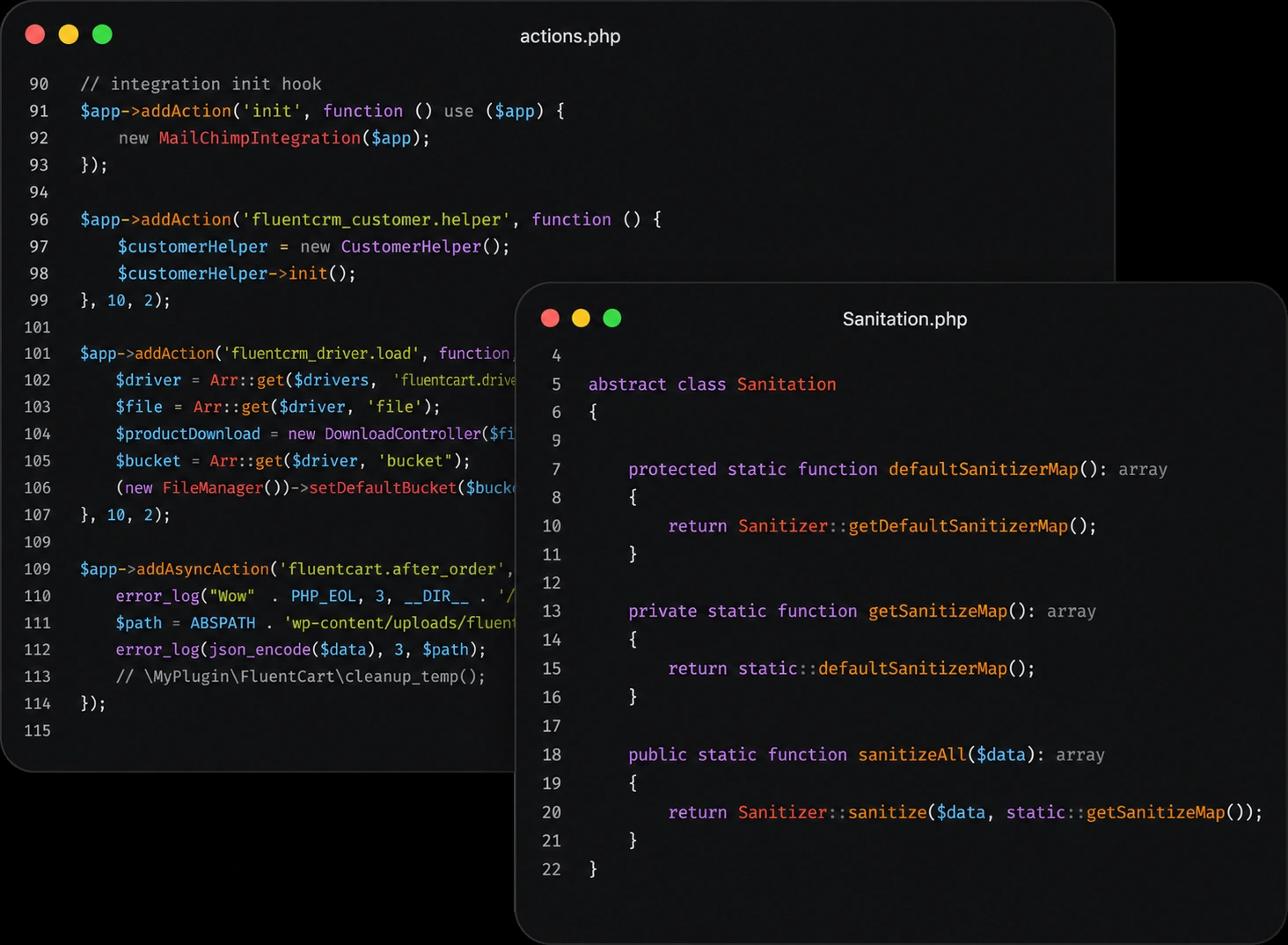Image resolution: width=1288 pixels, height=945 pixels.
Task: Click line number 17 in Sanitation.php
Action: 552,726
